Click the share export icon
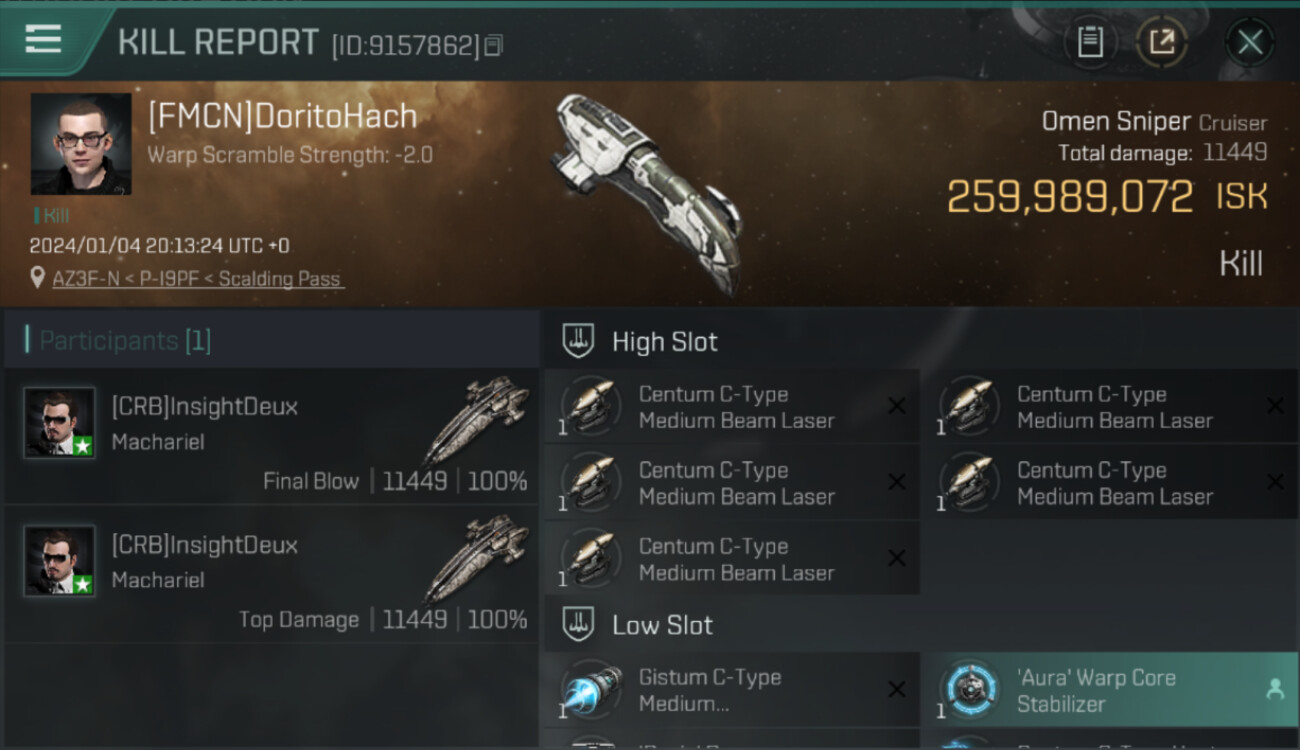The image size is (1300, 750). click(x=1161, y=42)
